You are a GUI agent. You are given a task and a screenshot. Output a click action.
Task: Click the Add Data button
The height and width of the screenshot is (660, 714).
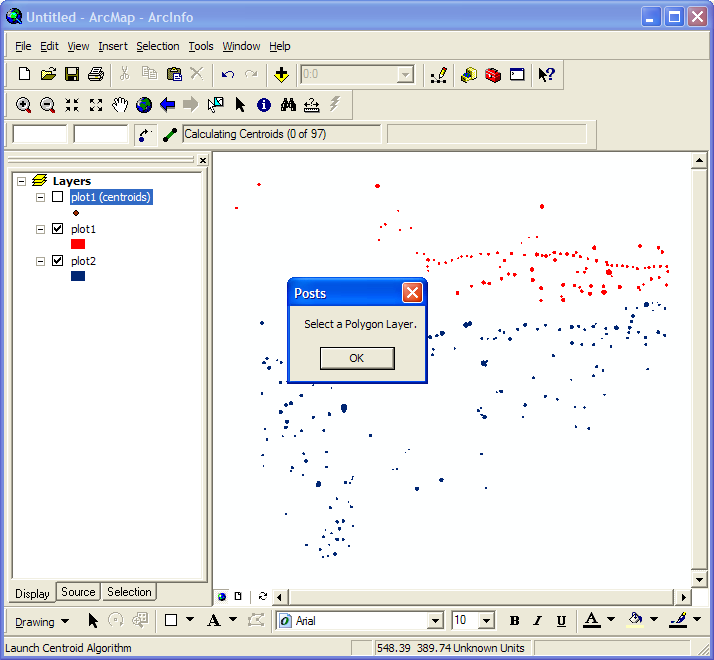click(x=282, y=74)
